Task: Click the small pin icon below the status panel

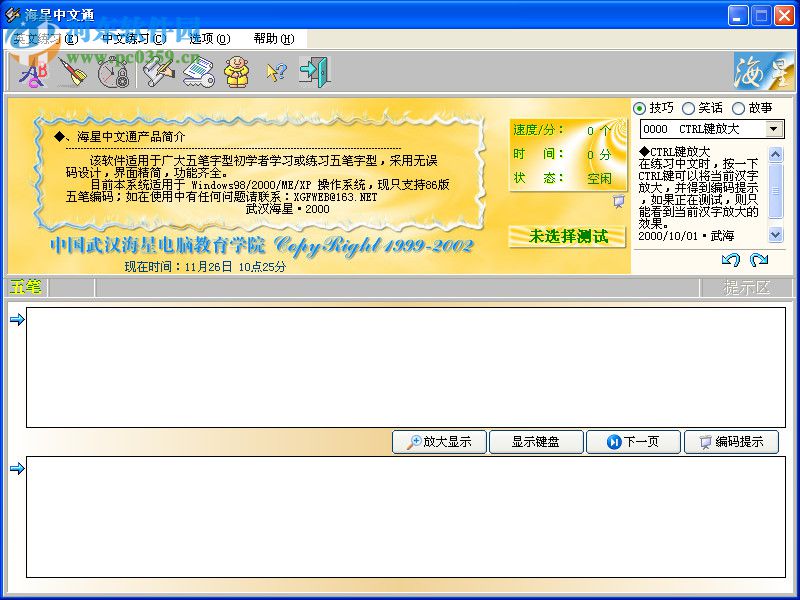Action: [618, 202]
